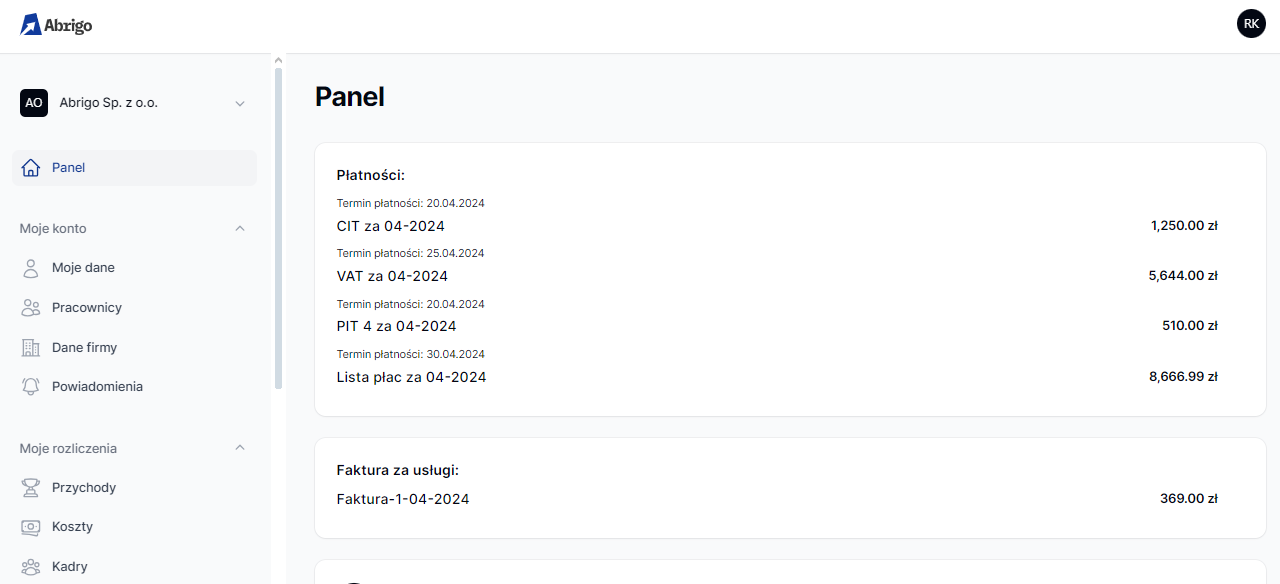This screenshot has height=584, width=1280.
Task: Click the Moje dane person icon
Action: click(x=31, y=268)
